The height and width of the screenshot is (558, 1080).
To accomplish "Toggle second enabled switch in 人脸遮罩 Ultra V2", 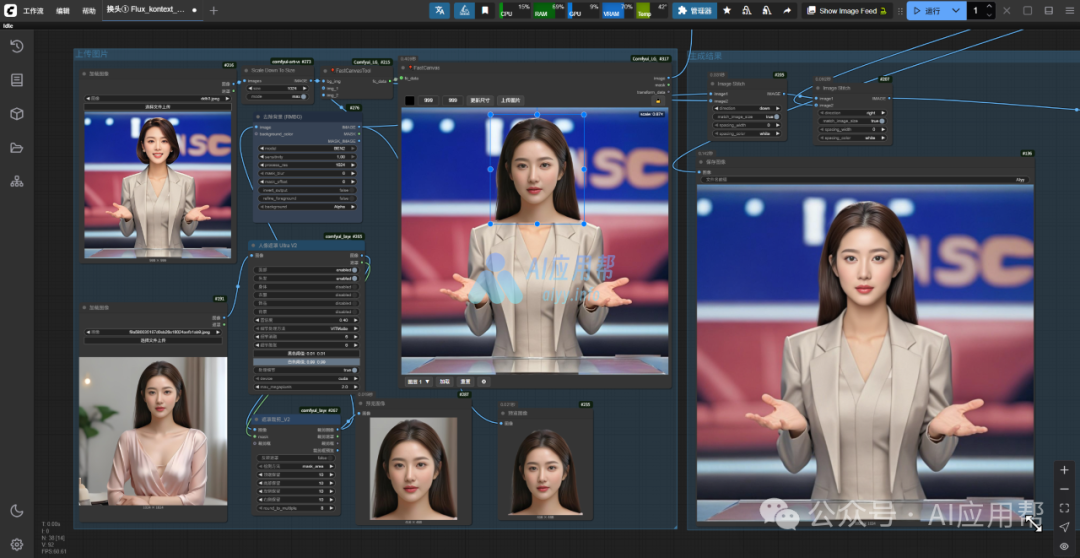I will click(x=355, y=278).
